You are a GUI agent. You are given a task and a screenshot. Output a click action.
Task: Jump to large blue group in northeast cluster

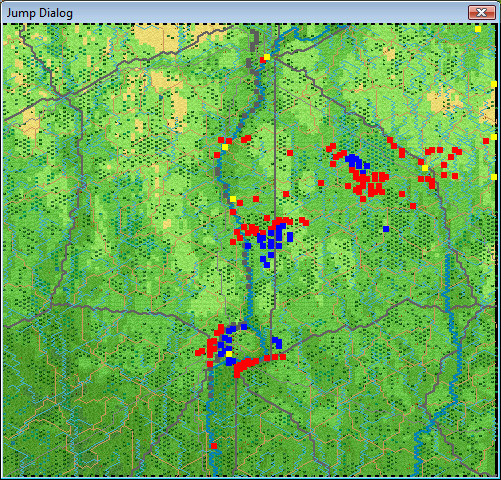coord(354,161)
